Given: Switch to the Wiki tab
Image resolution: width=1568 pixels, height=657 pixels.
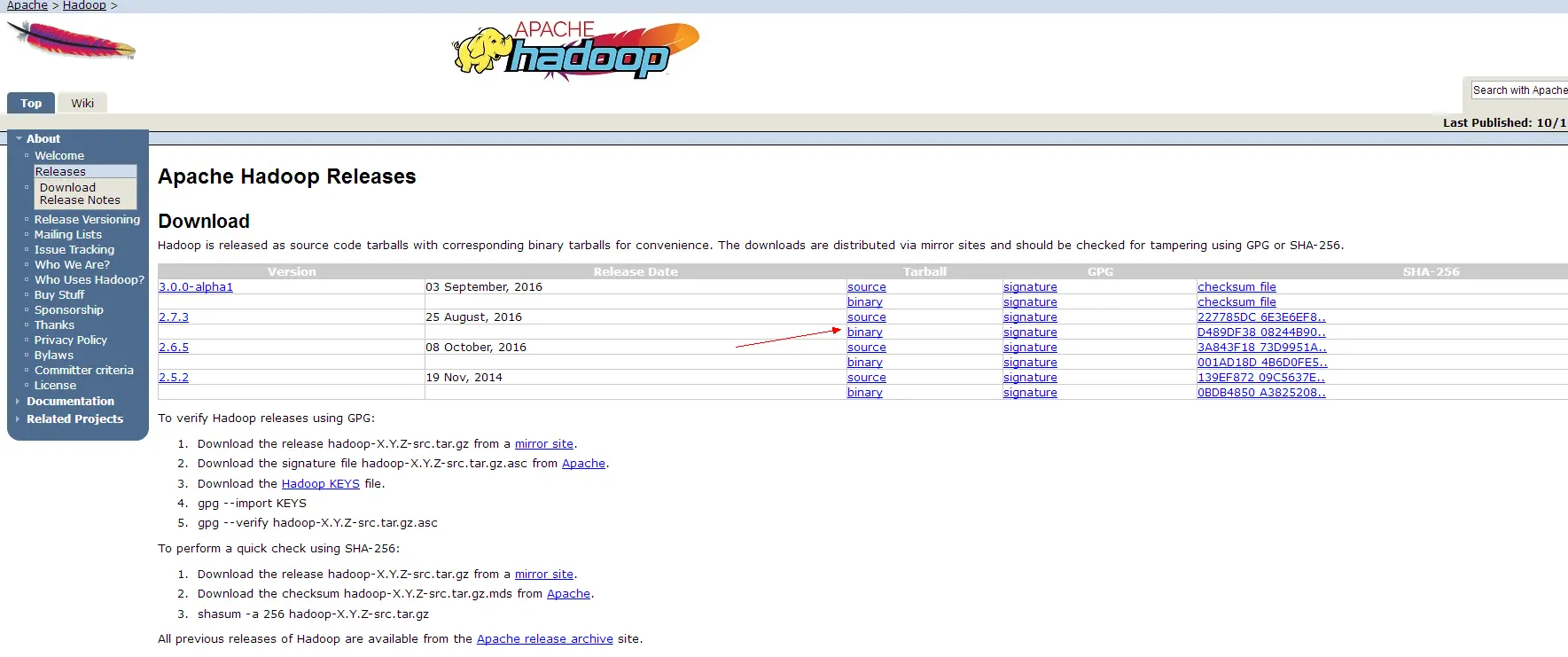Looking at the screenshot, I should 82,103.
